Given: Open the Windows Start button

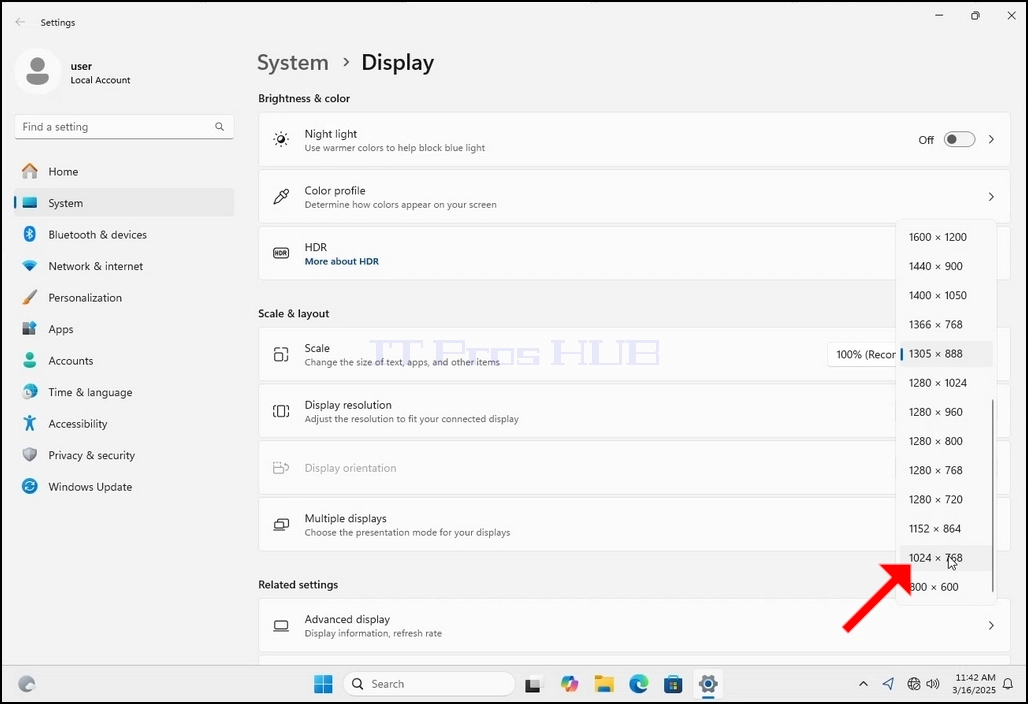Looking at the screenshot, I should pyautogui.click(x=323, y=684).
